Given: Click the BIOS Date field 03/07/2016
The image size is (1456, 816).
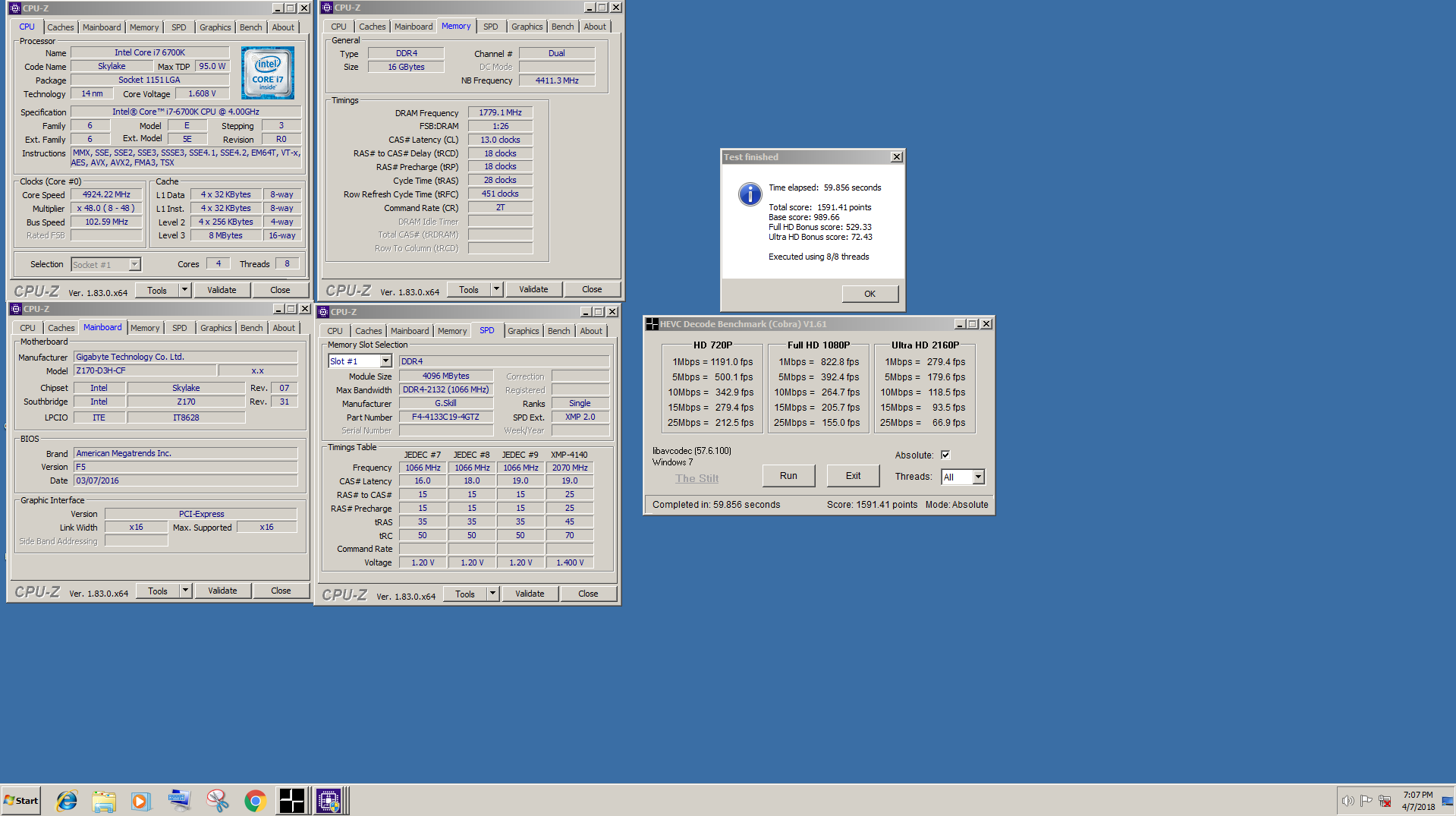Looking at the screenshot, I should pyautogui.click(x=185, y=480).
